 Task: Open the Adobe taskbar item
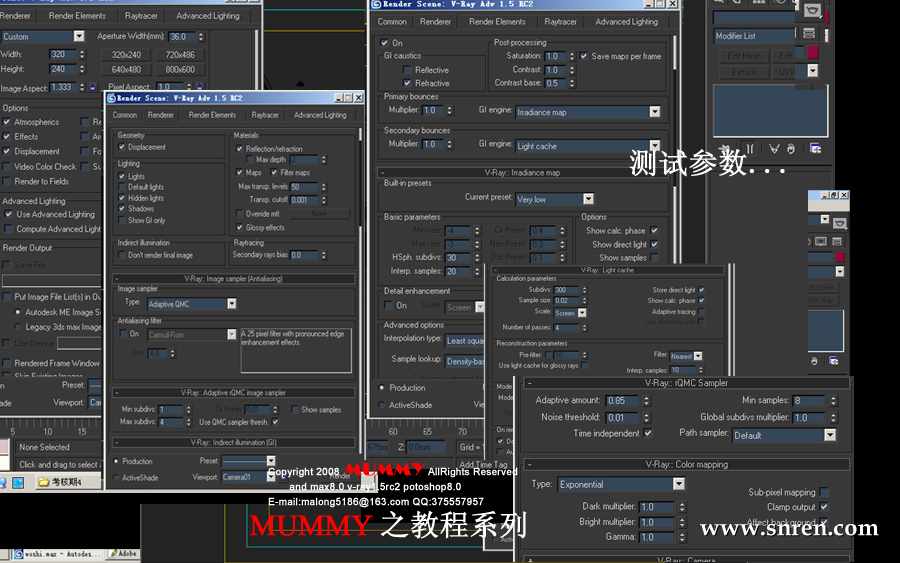click(124, 554)
